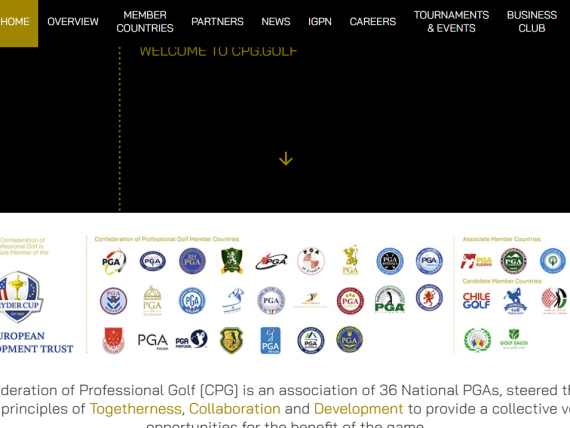Go to Tournaments & Events
570x428 pixels.
tap(451, 22)
